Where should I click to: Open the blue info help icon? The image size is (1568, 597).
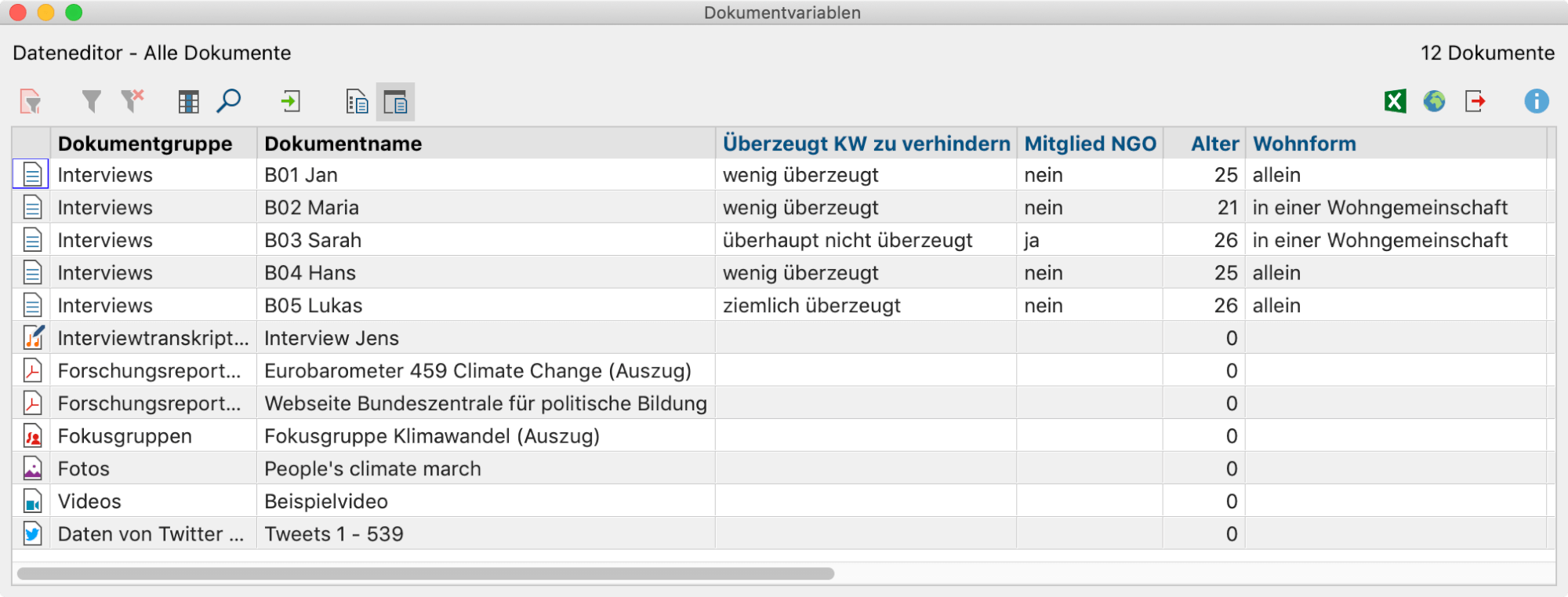tap(1537, 101)
